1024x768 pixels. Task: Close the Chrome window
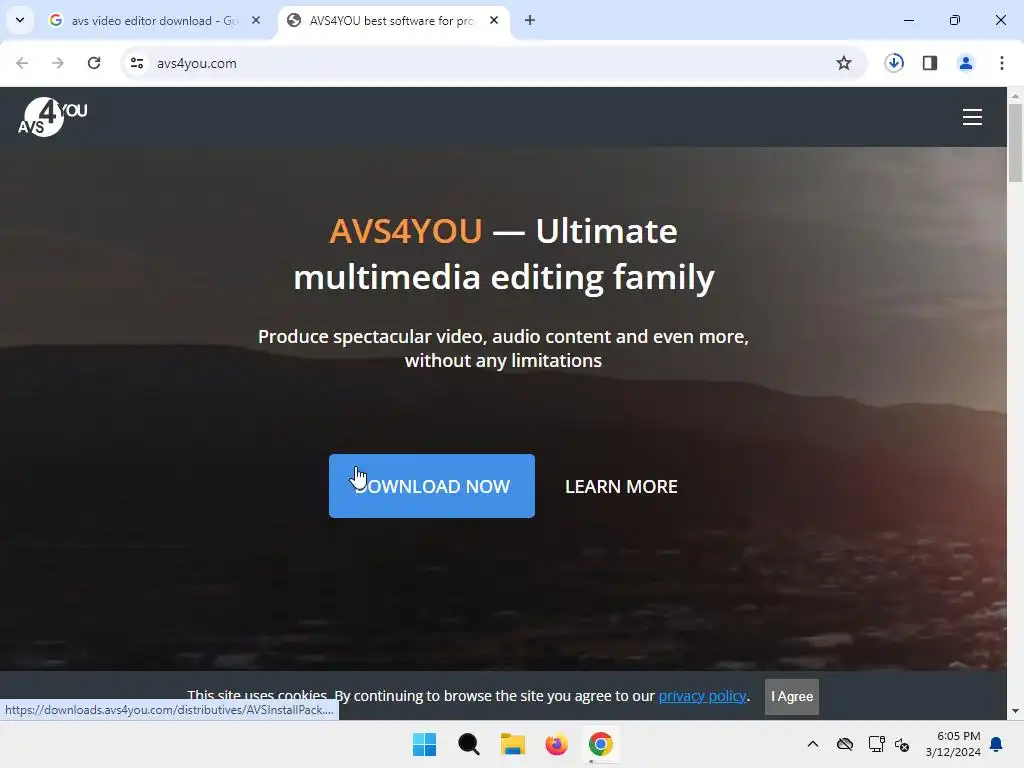coord(1000,20)
